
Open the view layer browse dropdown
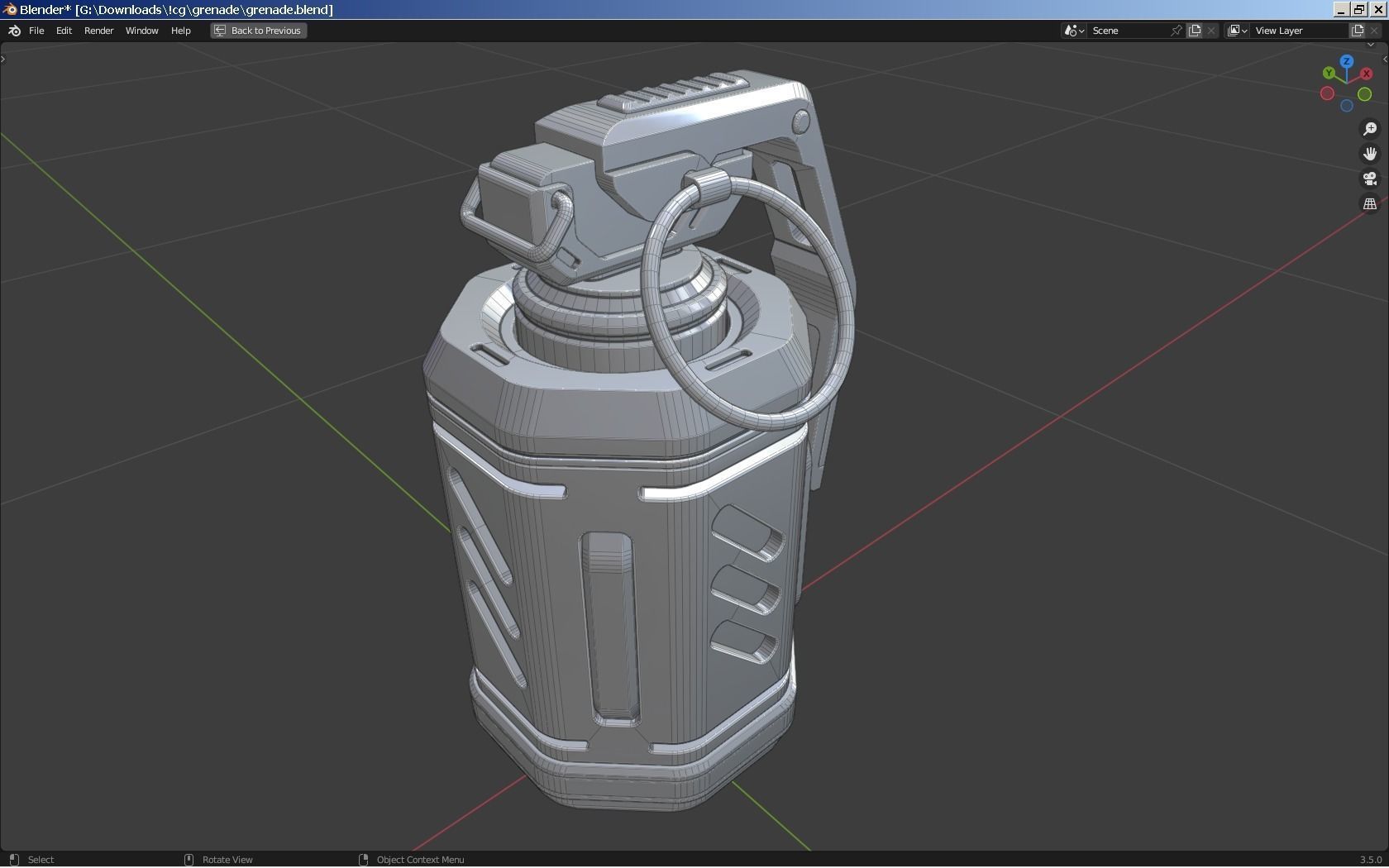(1237, 31)
